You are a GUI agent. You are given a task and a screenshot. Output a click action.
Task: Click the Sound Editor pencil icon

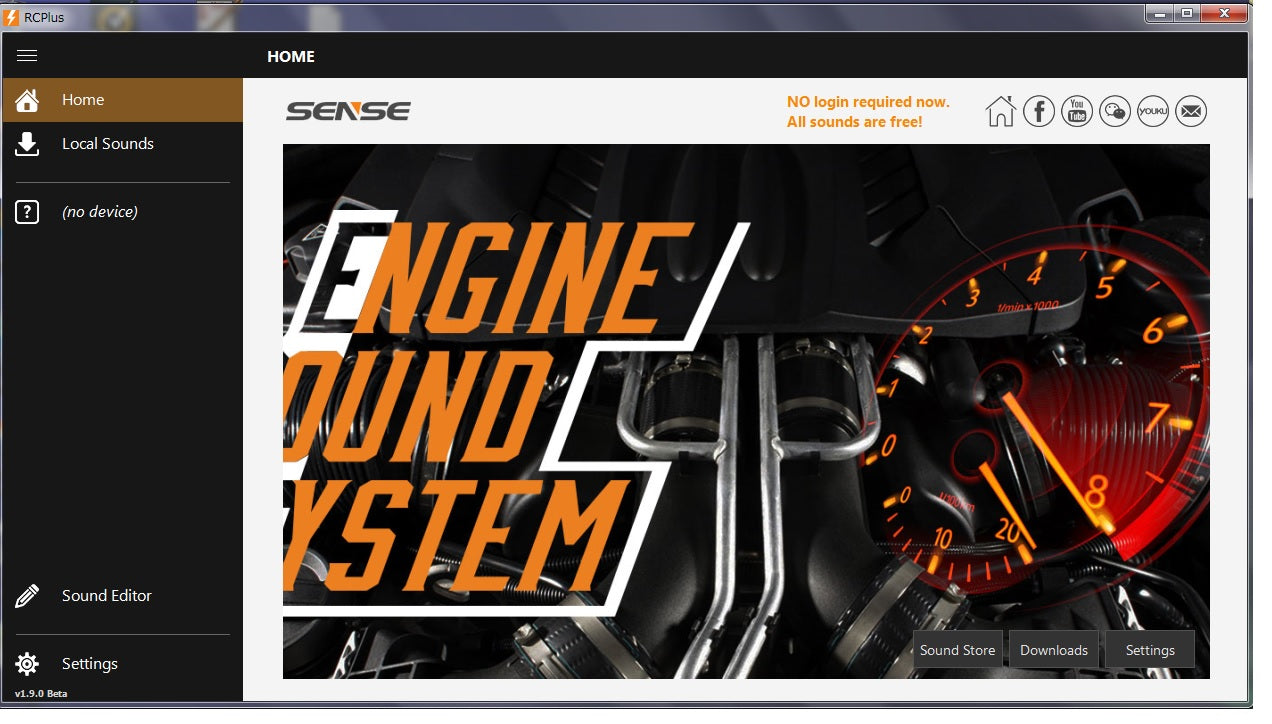click(x=27, y=596)
